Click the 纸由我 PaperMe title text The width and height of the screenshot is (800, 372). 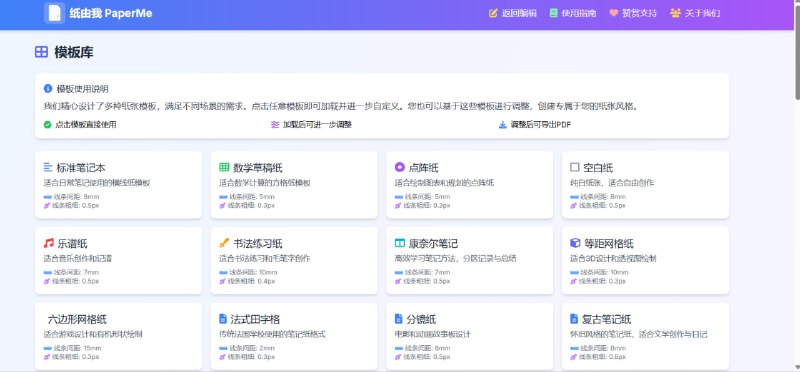(x=111, y=13)
